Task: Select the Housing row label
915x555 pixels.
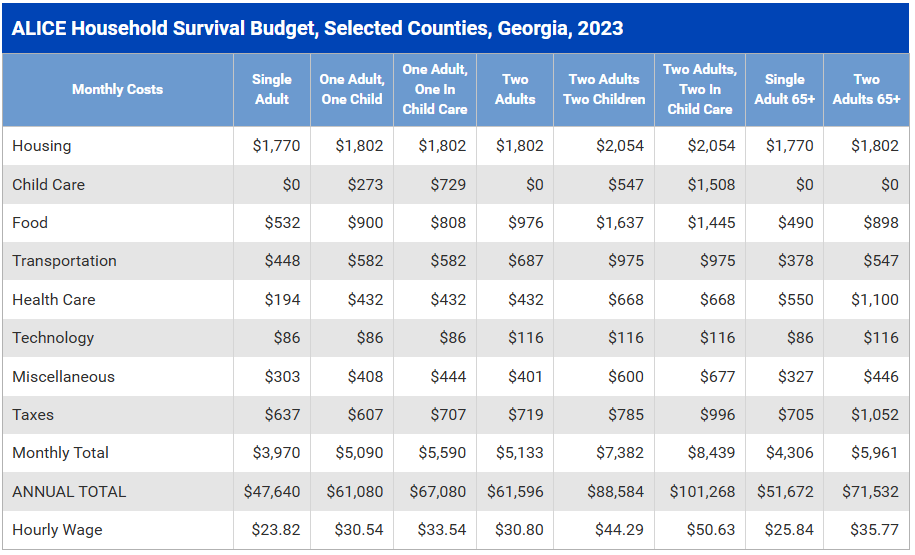Action: [x=42, y=146]
